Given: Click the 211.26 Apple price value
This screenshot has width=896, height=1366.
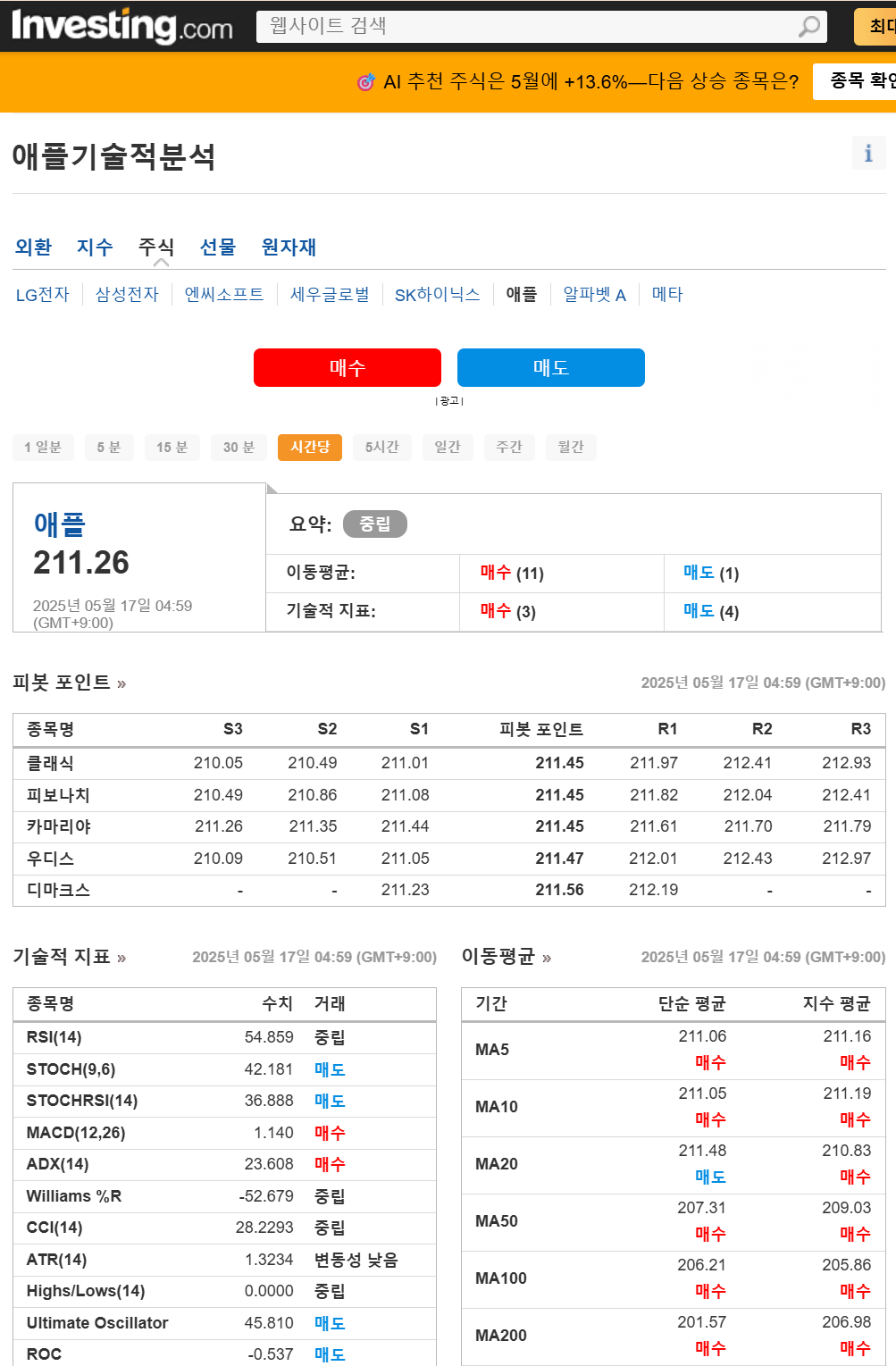Looking at the screenshot, I should point(81,563).
